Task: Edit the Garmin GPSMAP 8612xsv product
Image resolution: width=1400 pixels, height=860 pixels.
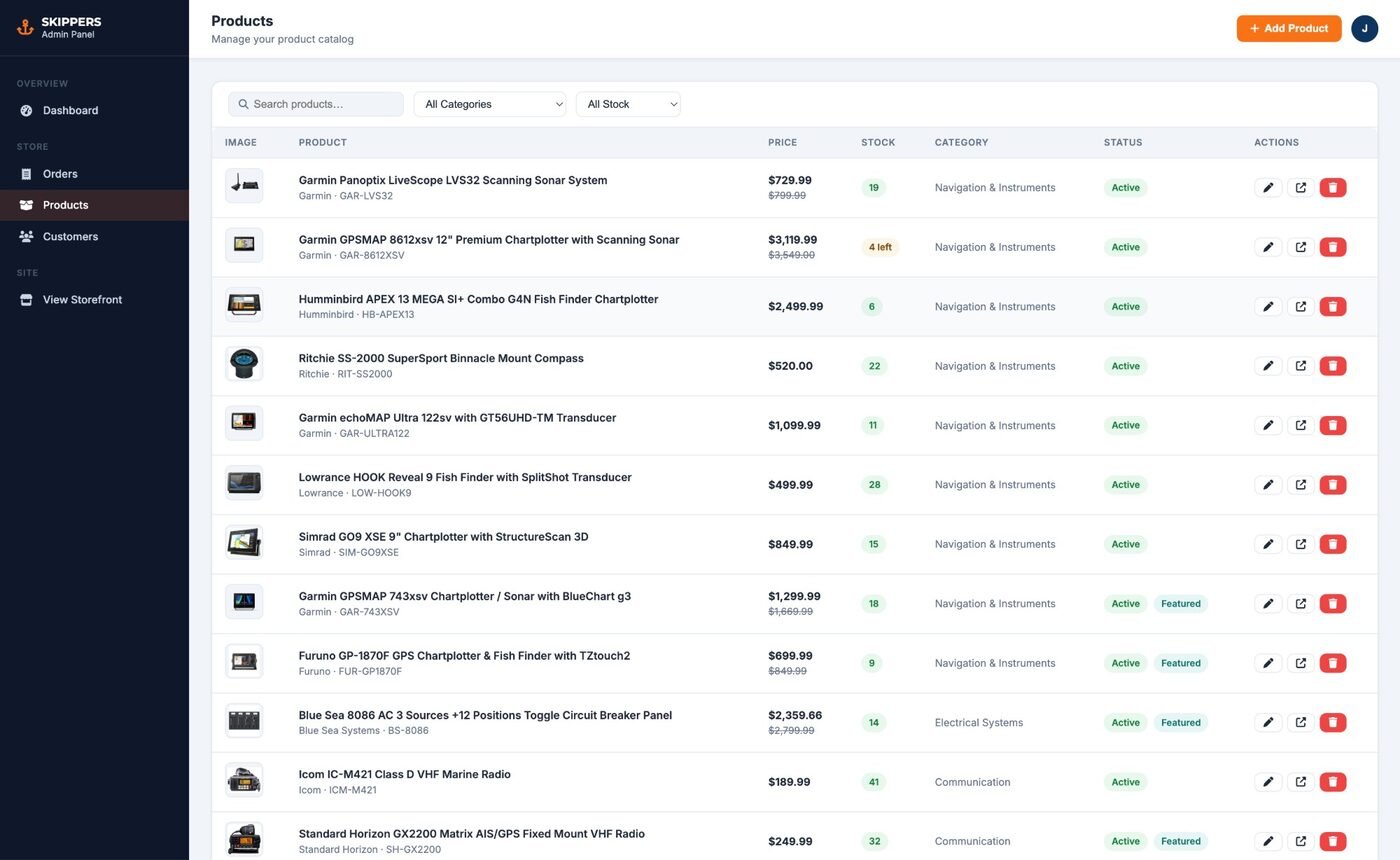Action: 1268,247
